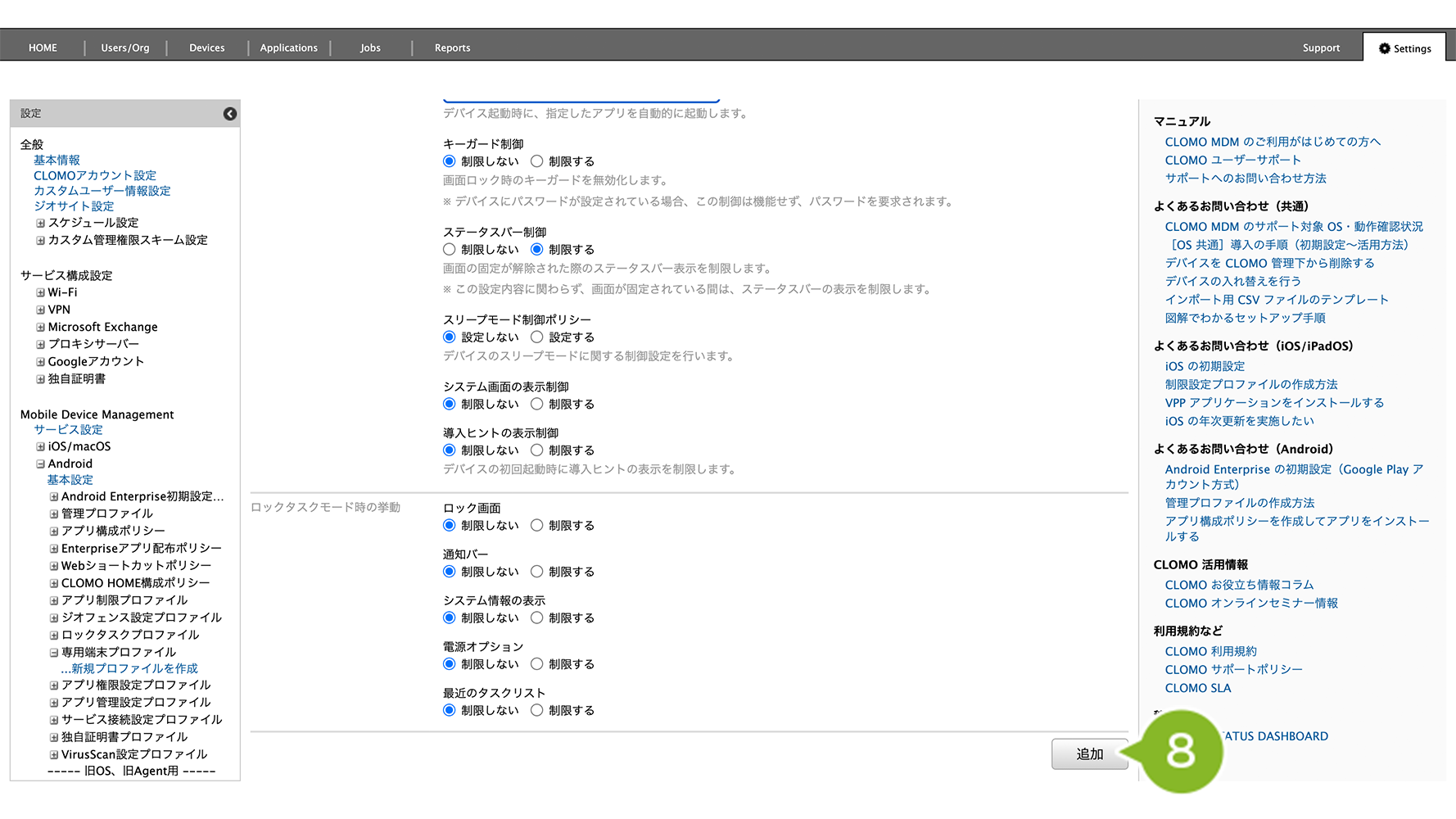Open Settings tab with gear icon
This screenshot has width=1456, height=819.
[x=1404, y=48]
